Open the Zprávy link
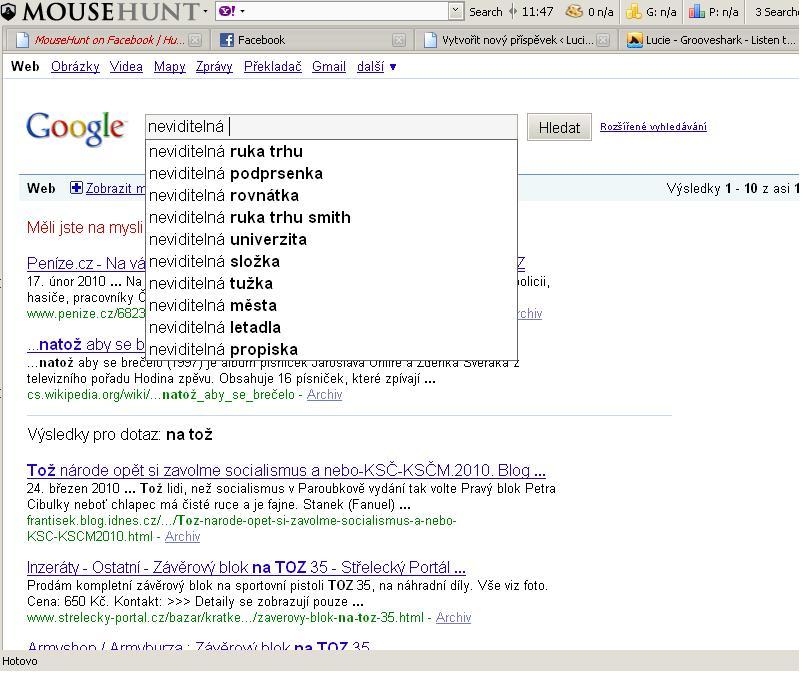 [214, 67]
